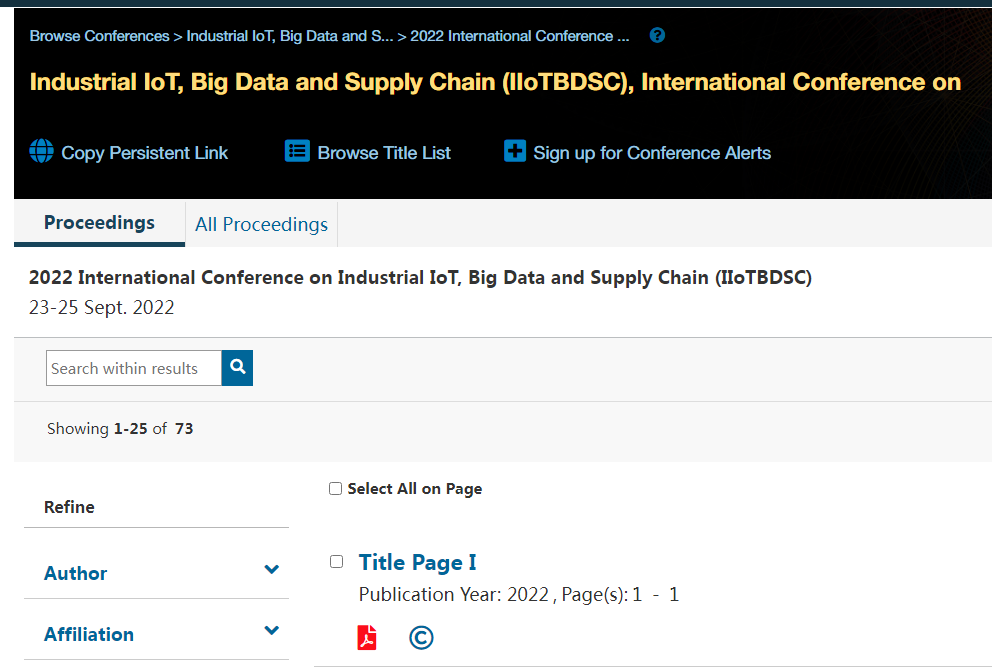The image size is (992, 668).
Task: Click the list icon beside Browse Title List
Action: pos(297,152)
